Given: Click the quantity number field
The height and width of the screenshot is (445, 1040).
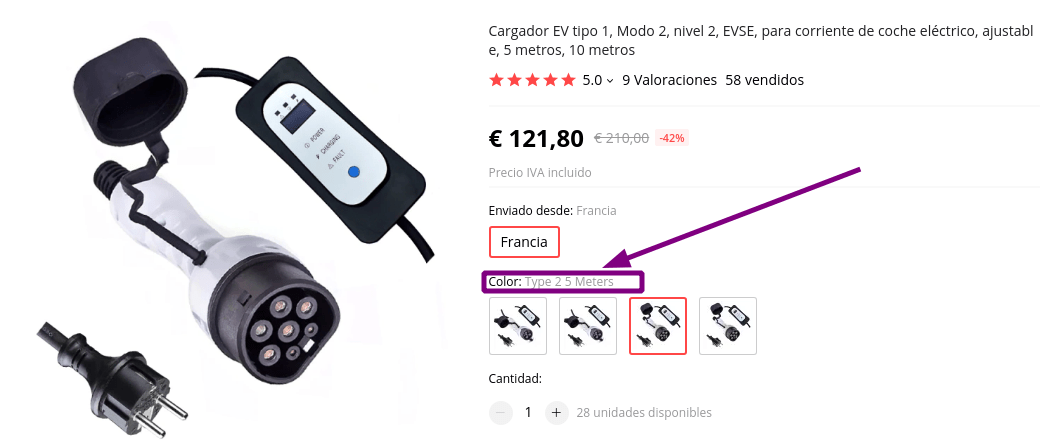Looking at the screenshot, I should pyautogui.click(x=528, y=413).
